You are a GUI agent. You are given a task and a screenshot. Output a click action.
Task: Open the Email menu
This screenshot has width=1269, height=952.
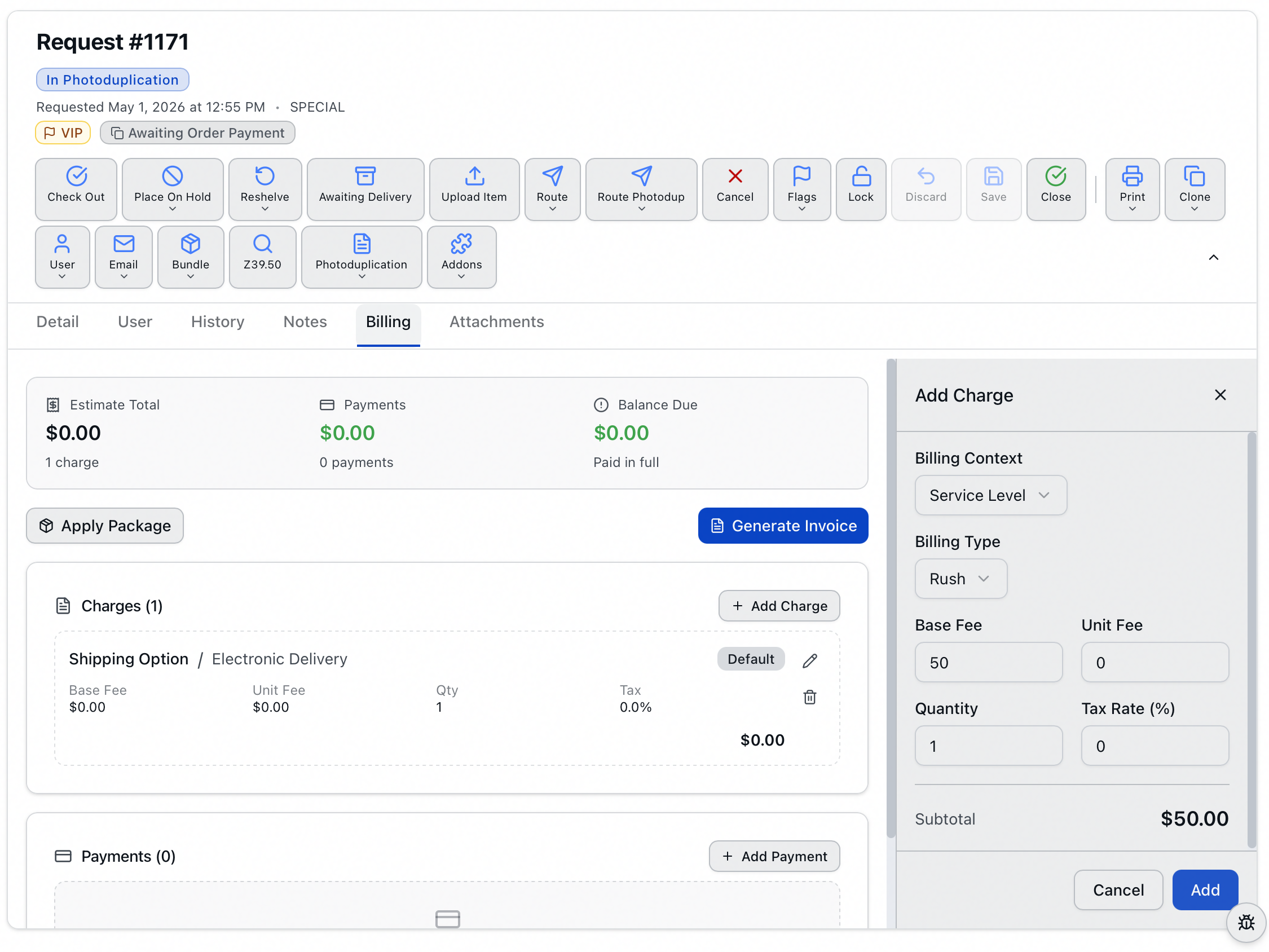click(x=124, y=257)
